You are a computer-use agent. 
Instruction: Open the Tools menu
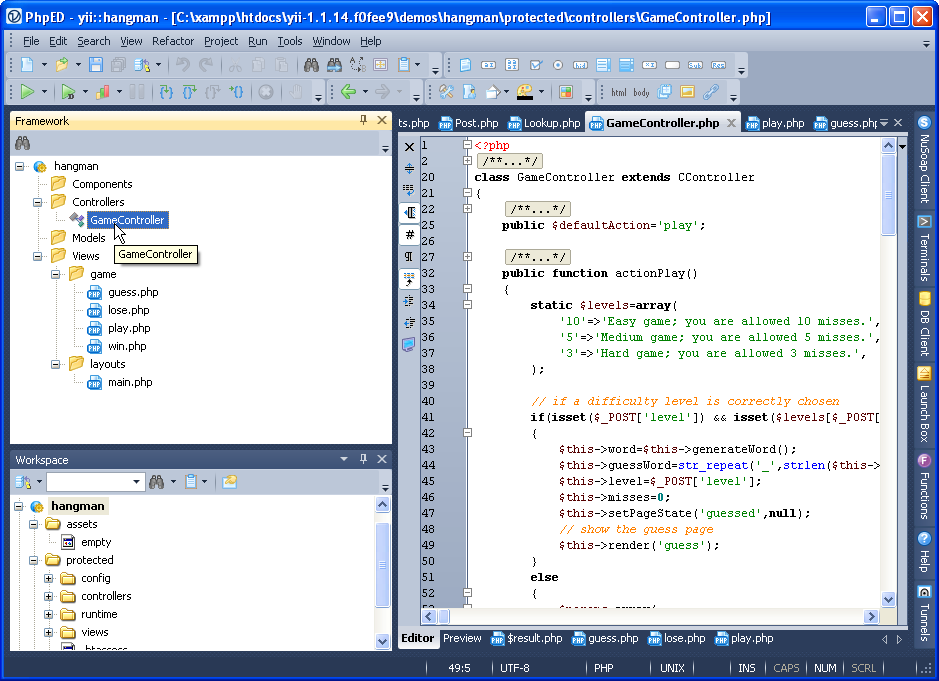pyautogui.click(x=290, y=41)
